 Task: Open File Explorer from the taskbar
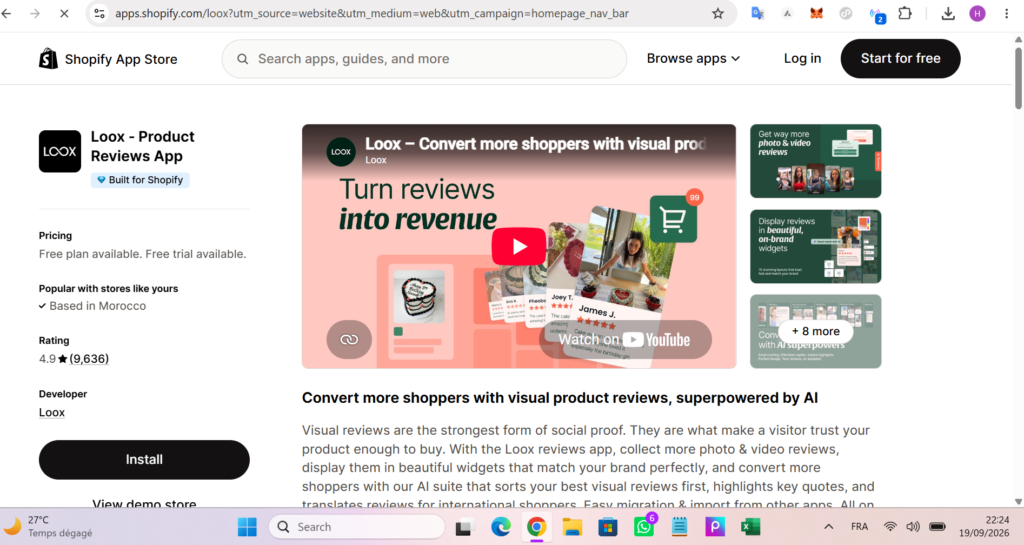(x=572, y=527)
